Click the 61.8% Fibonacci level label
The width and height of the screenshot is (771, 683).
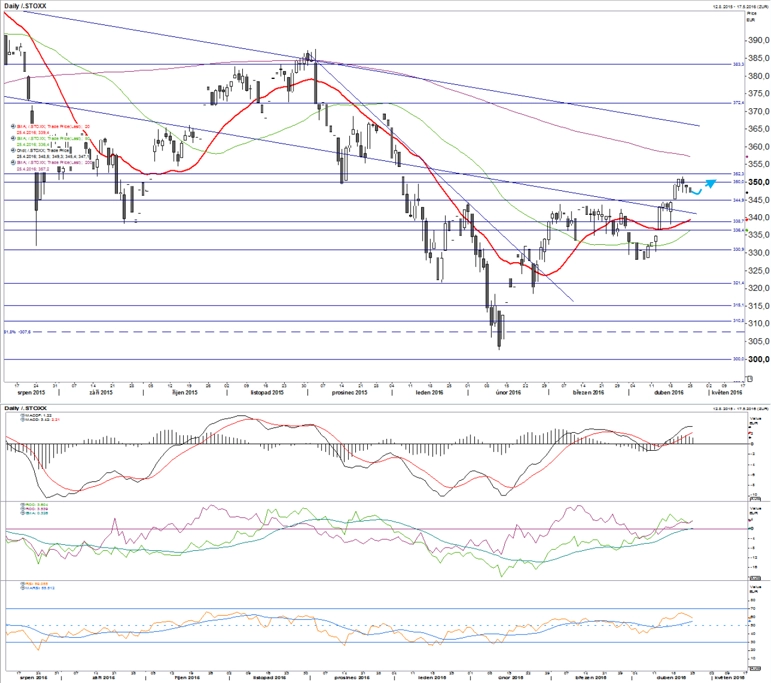click(x=18, y=332)
